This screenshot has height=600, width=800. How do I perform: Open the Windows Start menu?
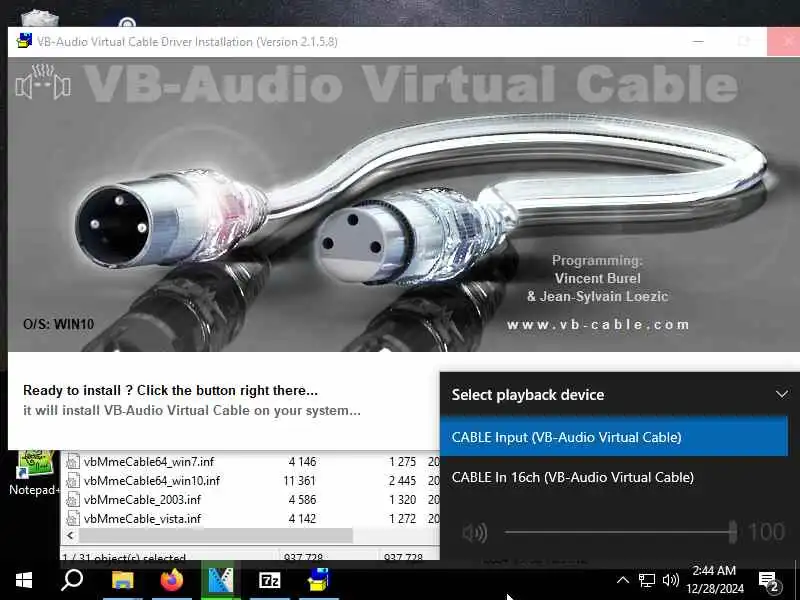[24, 581]
